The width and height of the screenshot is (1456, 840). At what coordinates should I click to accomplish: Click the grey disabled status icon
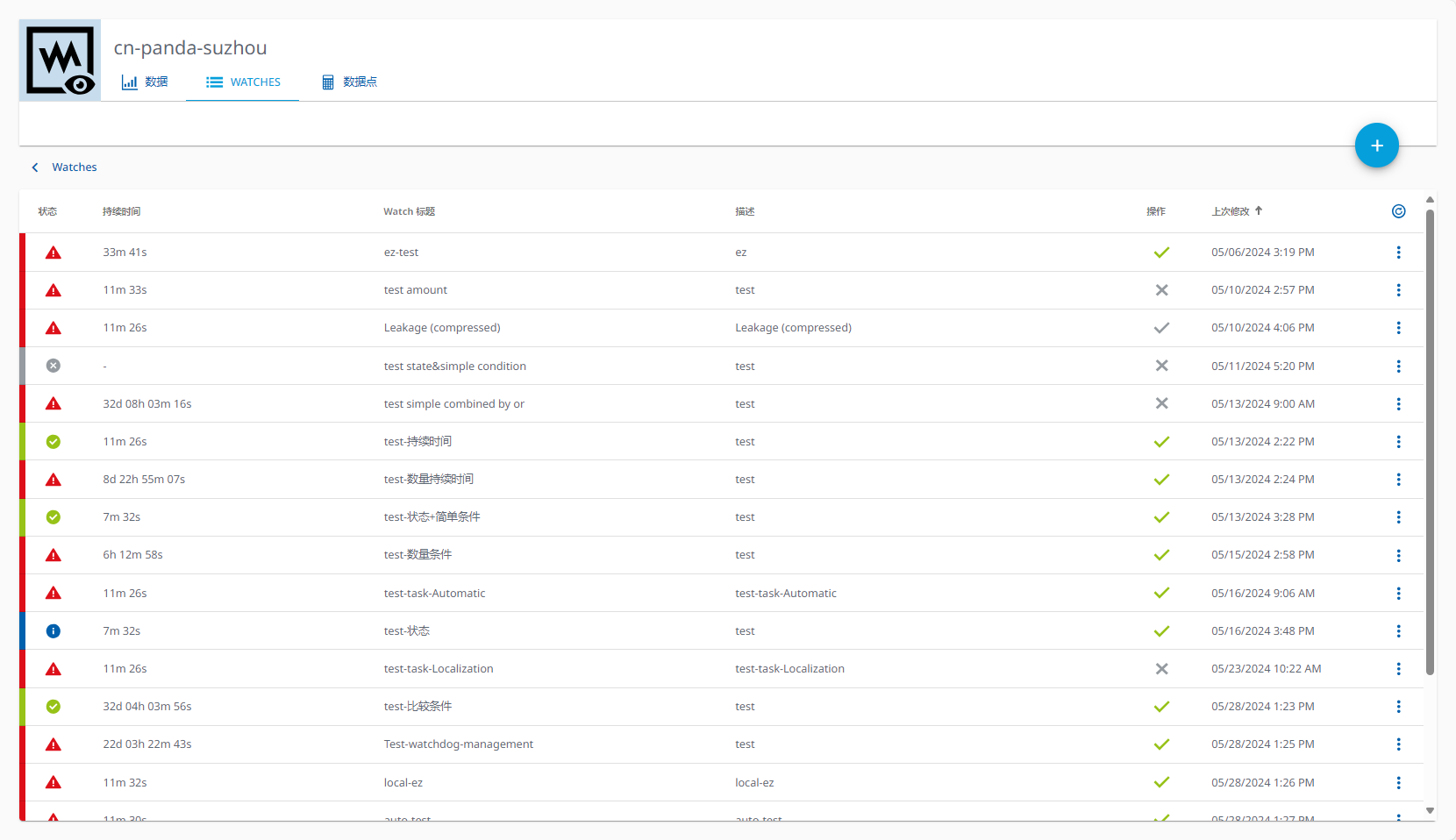coord(54,366)
